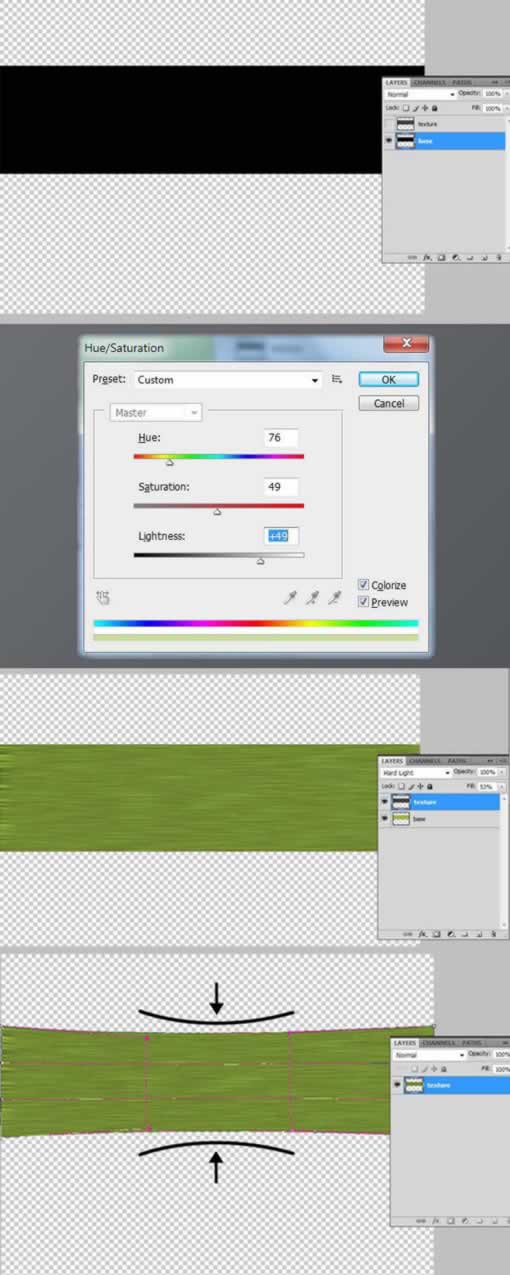This screenshot has height=1275, width=510.
Task: Click lock transparent pixels in top Layers panel
Action: tap(406, 108)
